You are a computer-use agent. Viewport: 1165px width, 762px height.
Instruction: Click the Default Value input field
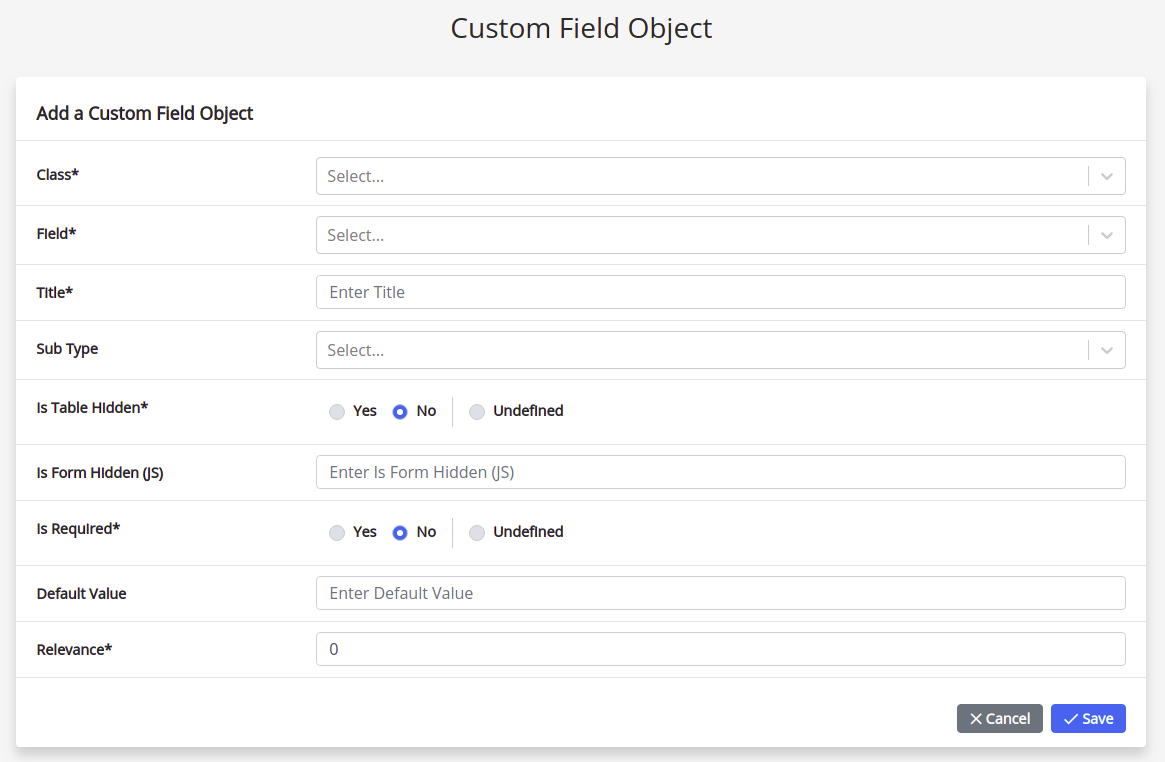pyautogui.click(x=720, y=593)
